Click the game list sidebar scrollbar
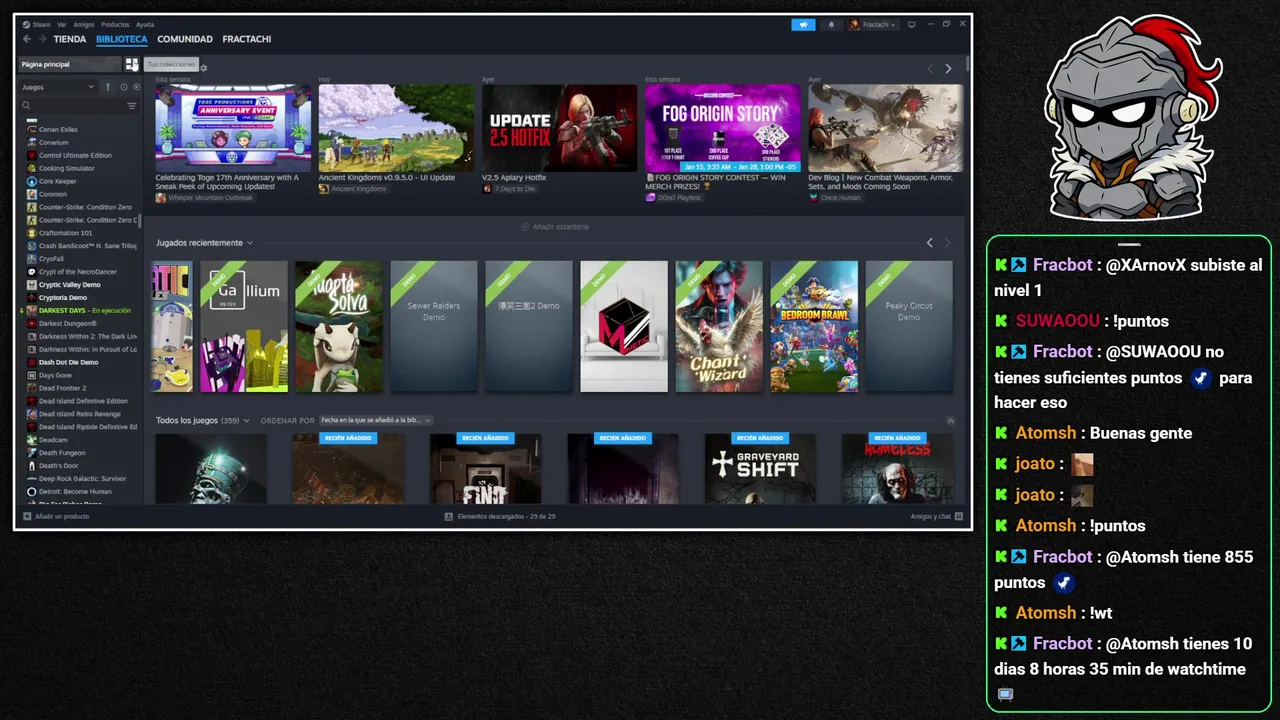Viewport: 1280px width, 720px height. click(x=140, y=221)
